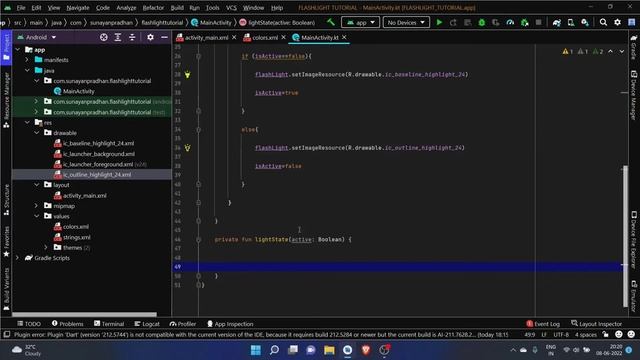This screenshot has width=640, height=360.
Task: Click the Project panel horizontal scrollbar
Action: pos(84,314)
